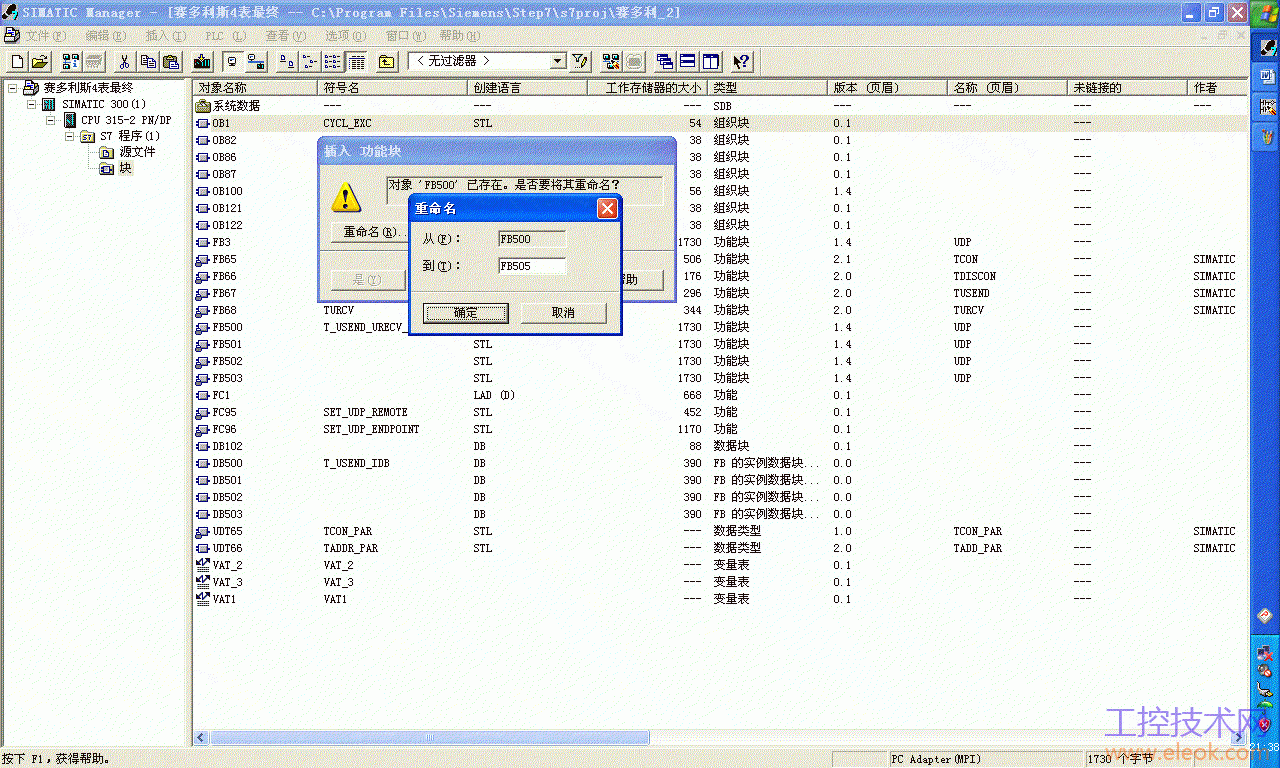Select the UDT65 data type icon

203,531
